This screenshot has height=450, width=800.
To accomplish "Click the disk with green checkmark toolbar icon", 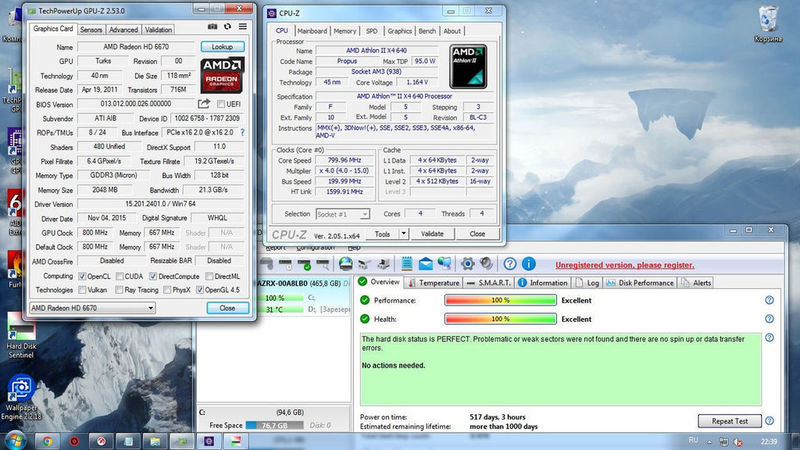I will (305, 264).
